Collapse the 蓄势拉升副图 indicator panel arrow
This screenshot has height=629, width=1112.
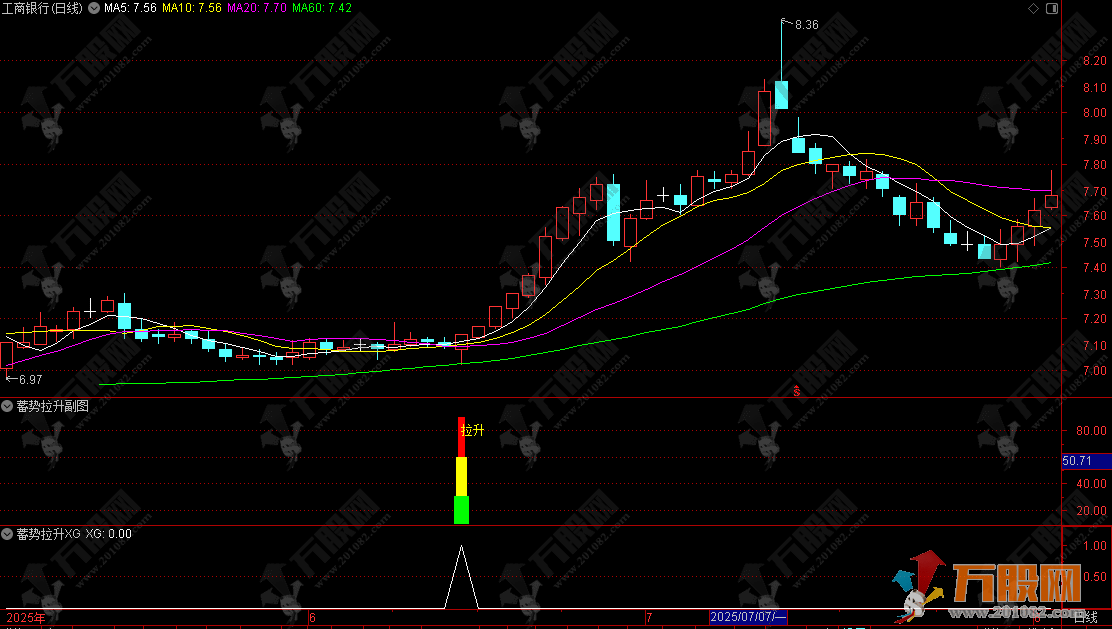[7, 406]
